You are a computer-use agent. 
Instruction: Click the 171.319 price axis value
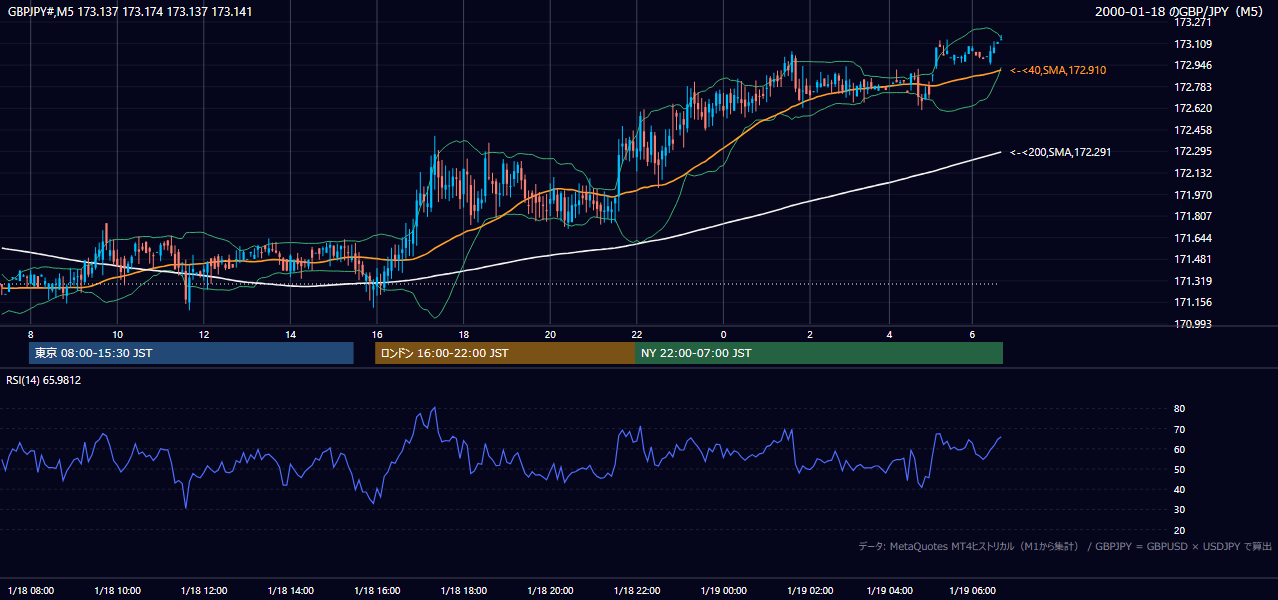(x=1193, y=281)
